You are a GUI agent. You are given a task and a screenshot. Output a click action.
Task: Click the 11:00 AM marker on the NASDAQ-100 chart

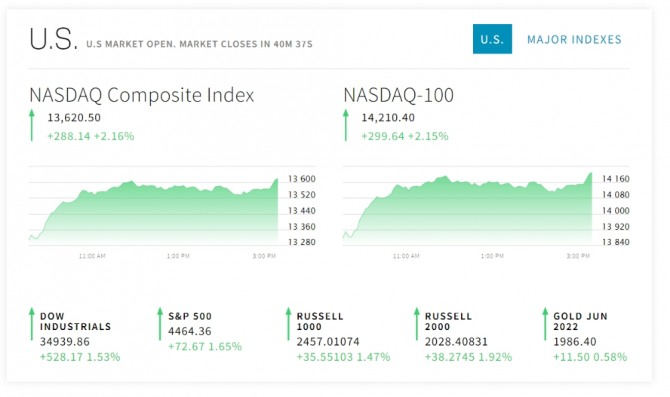point(406,256)
